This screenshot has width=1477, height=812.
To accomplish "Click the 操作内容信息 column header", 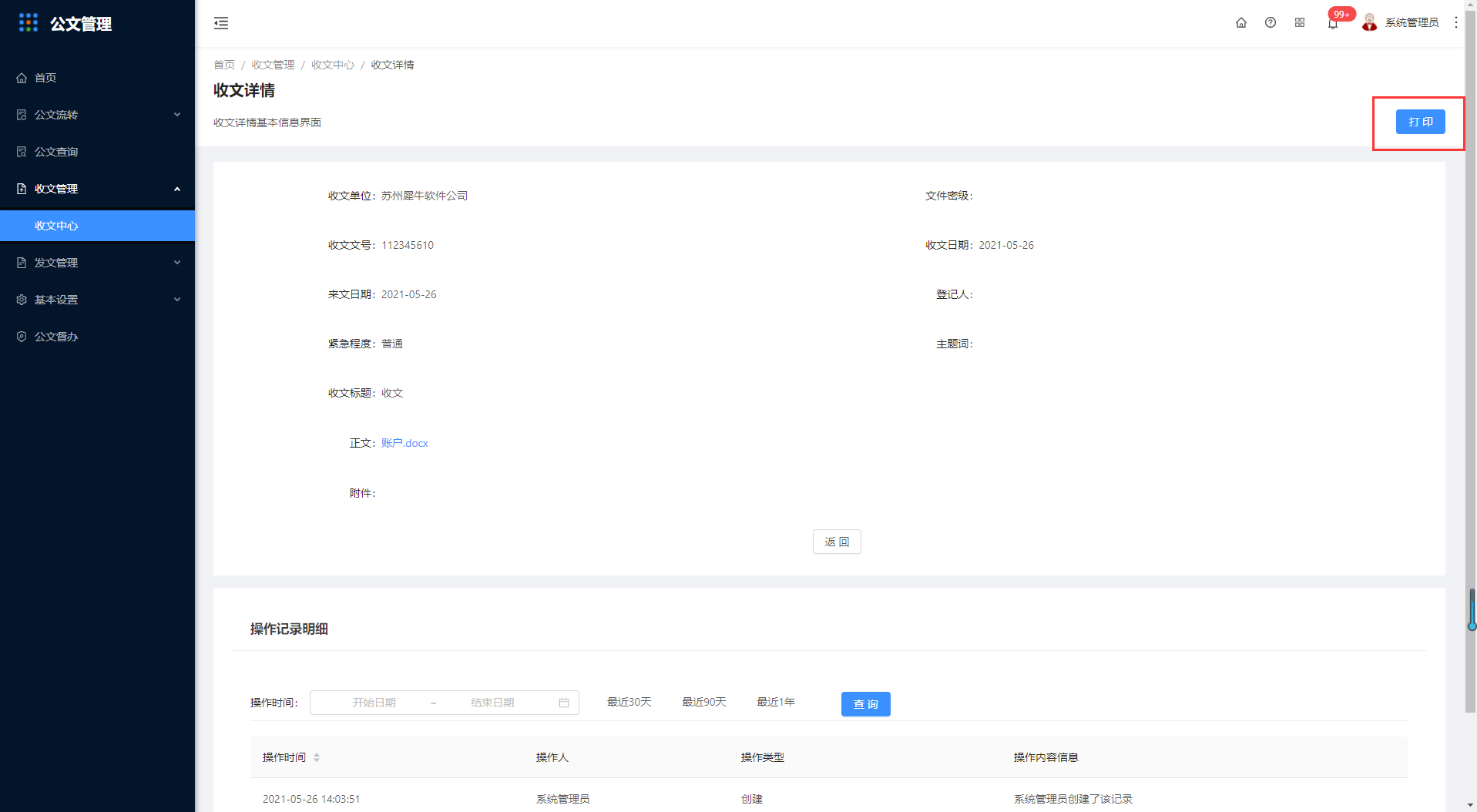I will (1046, 757).
